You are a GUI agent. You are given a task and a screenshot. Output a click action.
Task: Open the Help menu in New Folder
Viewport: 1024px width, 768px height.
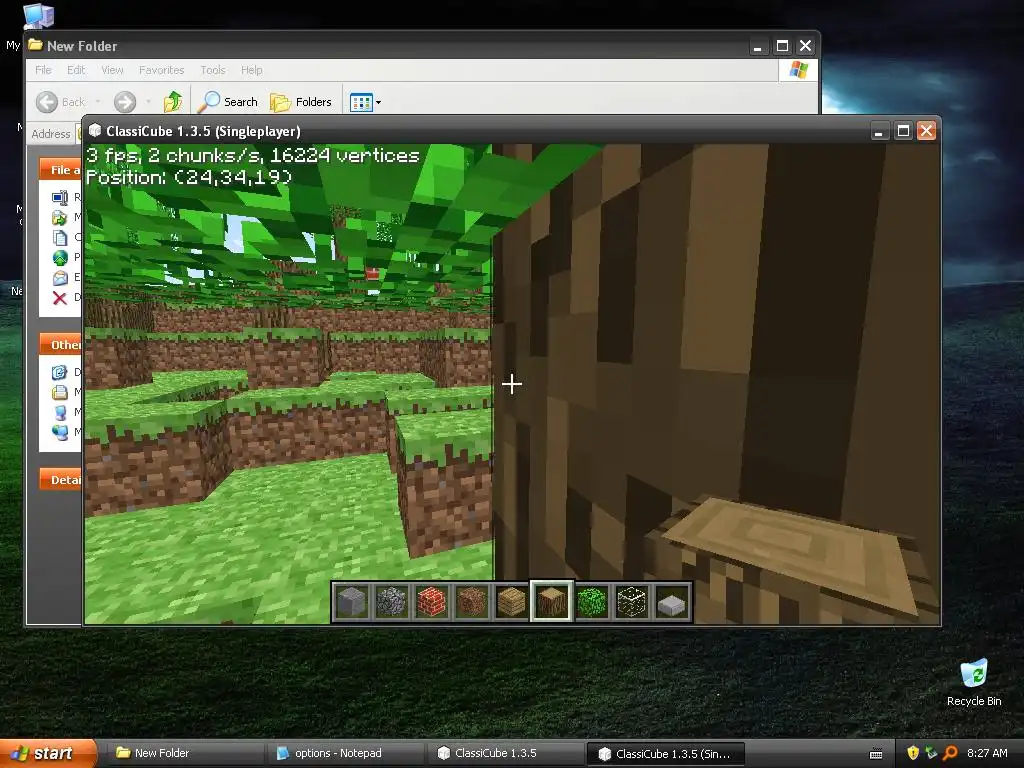(251, 70)
